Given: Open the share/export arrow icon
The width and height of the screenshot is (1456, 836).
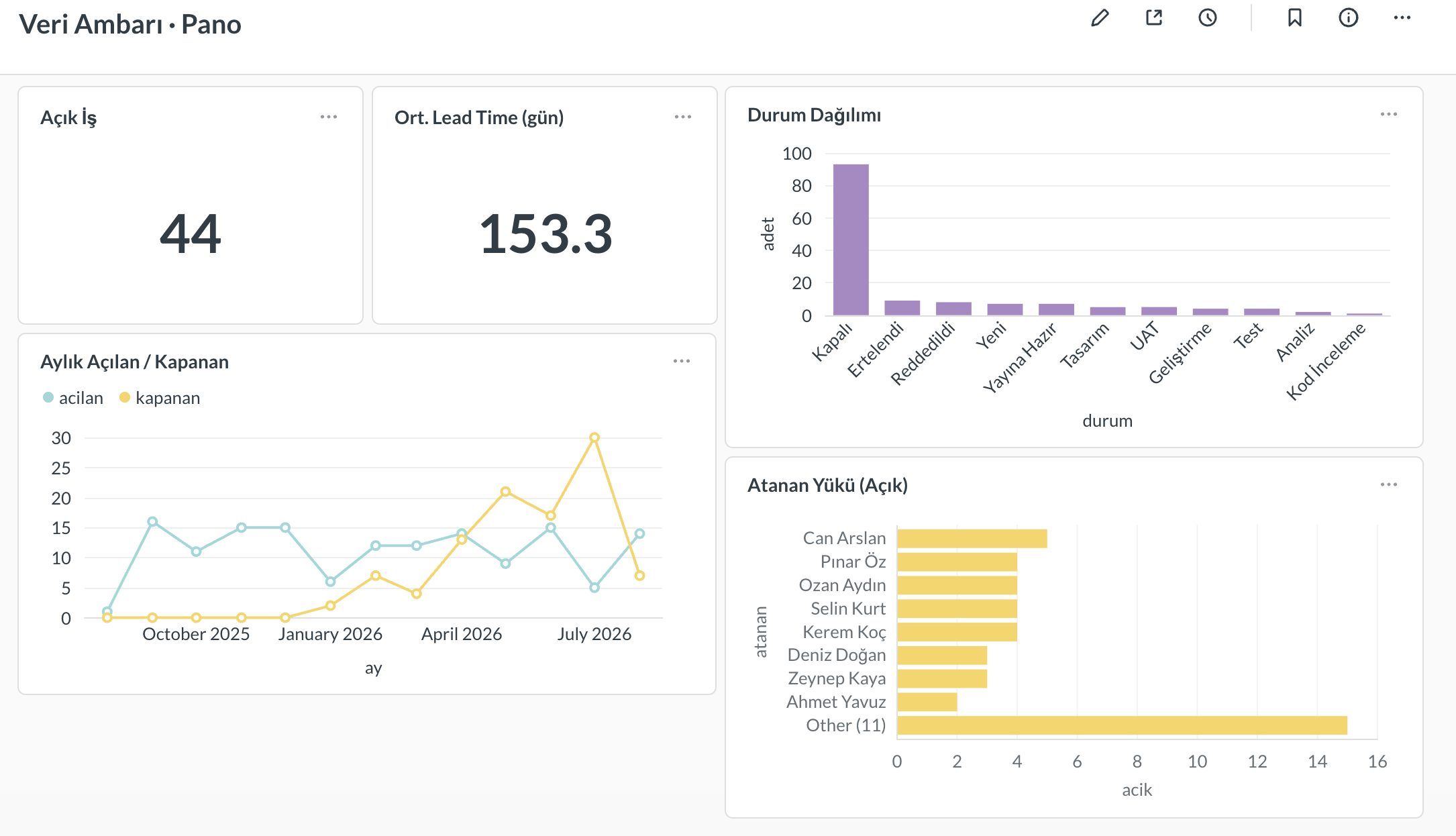Looking at the screenshot, I should coord(1154,18).
